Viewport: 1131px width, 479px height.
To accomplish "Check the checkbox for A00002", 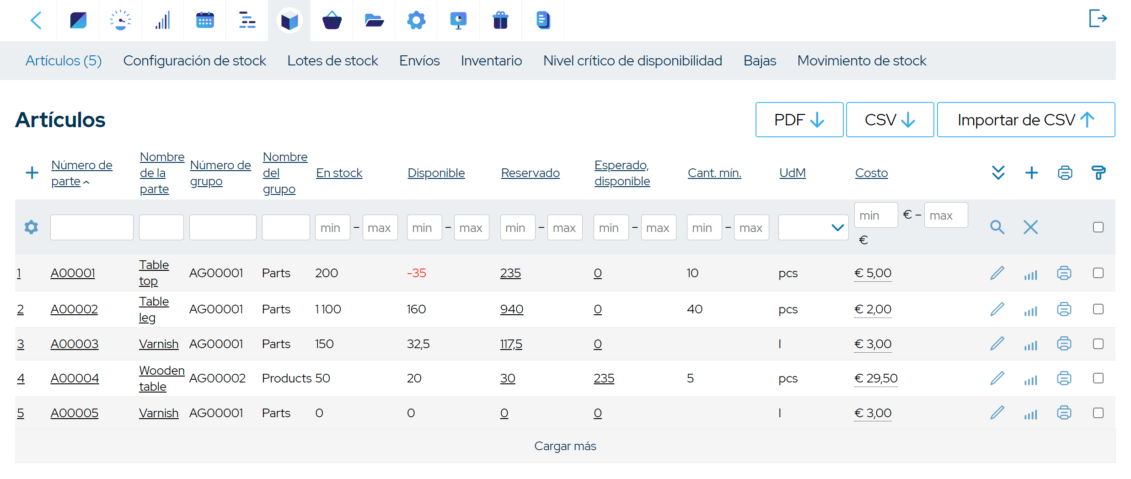I will [1098, 309].
